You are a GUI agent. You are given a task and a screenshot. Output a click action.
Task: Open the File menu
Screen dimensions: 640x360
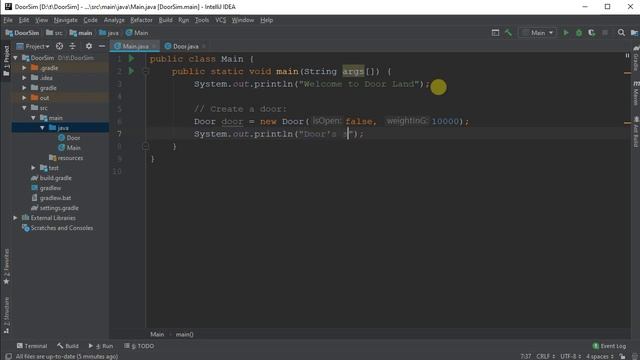click(x=8, y=20)
